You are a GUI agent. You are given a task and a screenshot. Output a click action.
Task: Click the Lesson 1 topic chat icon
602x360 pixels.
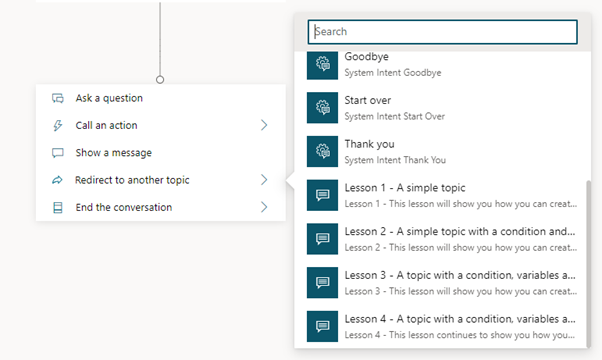[322, 195]
